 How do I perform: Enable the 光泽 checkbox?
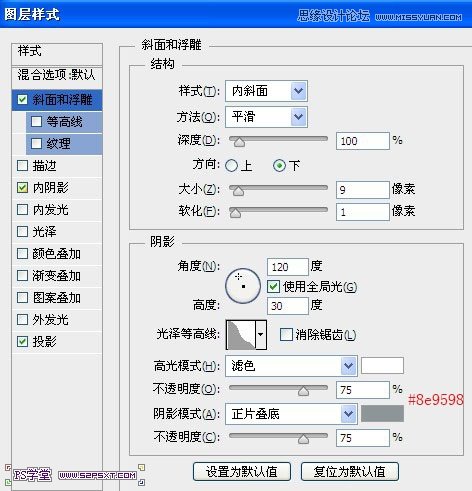coord(22,232)
